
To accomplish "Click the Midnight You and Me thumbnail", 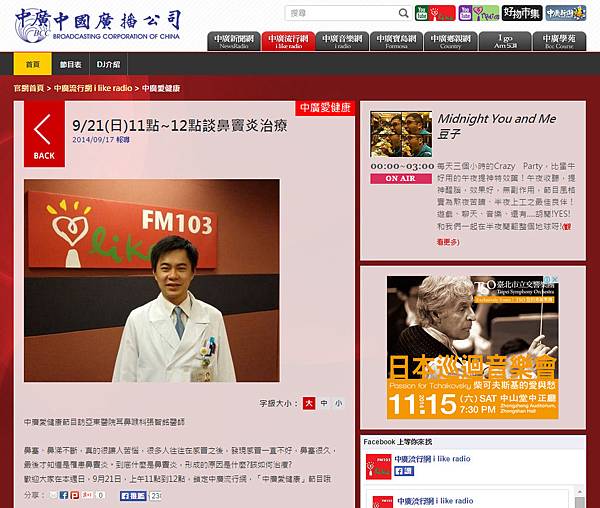I will (x=401, y=134).
